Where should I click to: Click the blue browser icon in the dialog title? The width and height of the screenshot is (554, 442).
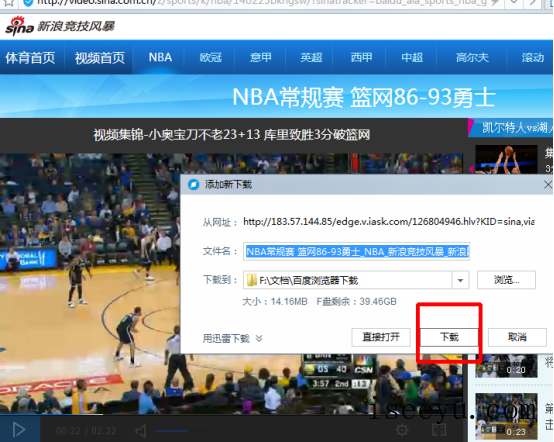pos(193,184)
